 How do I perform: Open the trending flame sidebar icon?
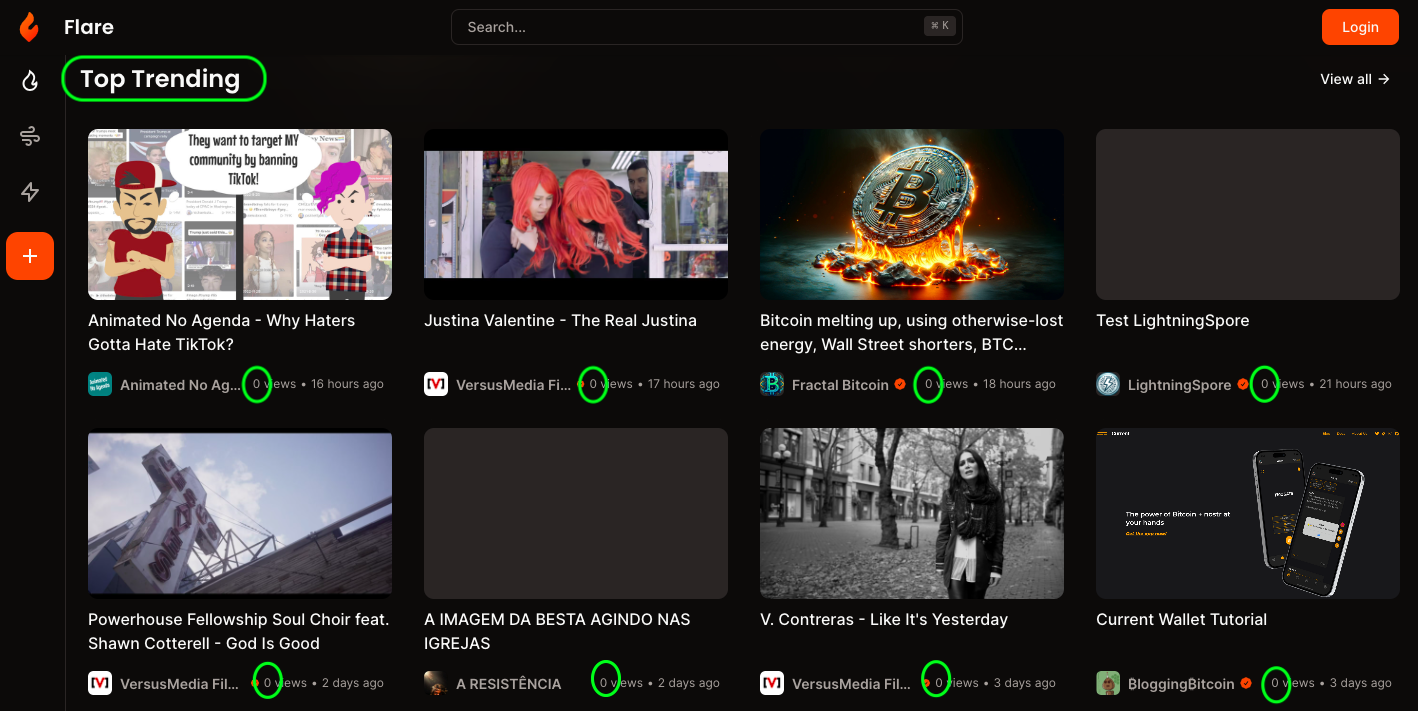30,81
